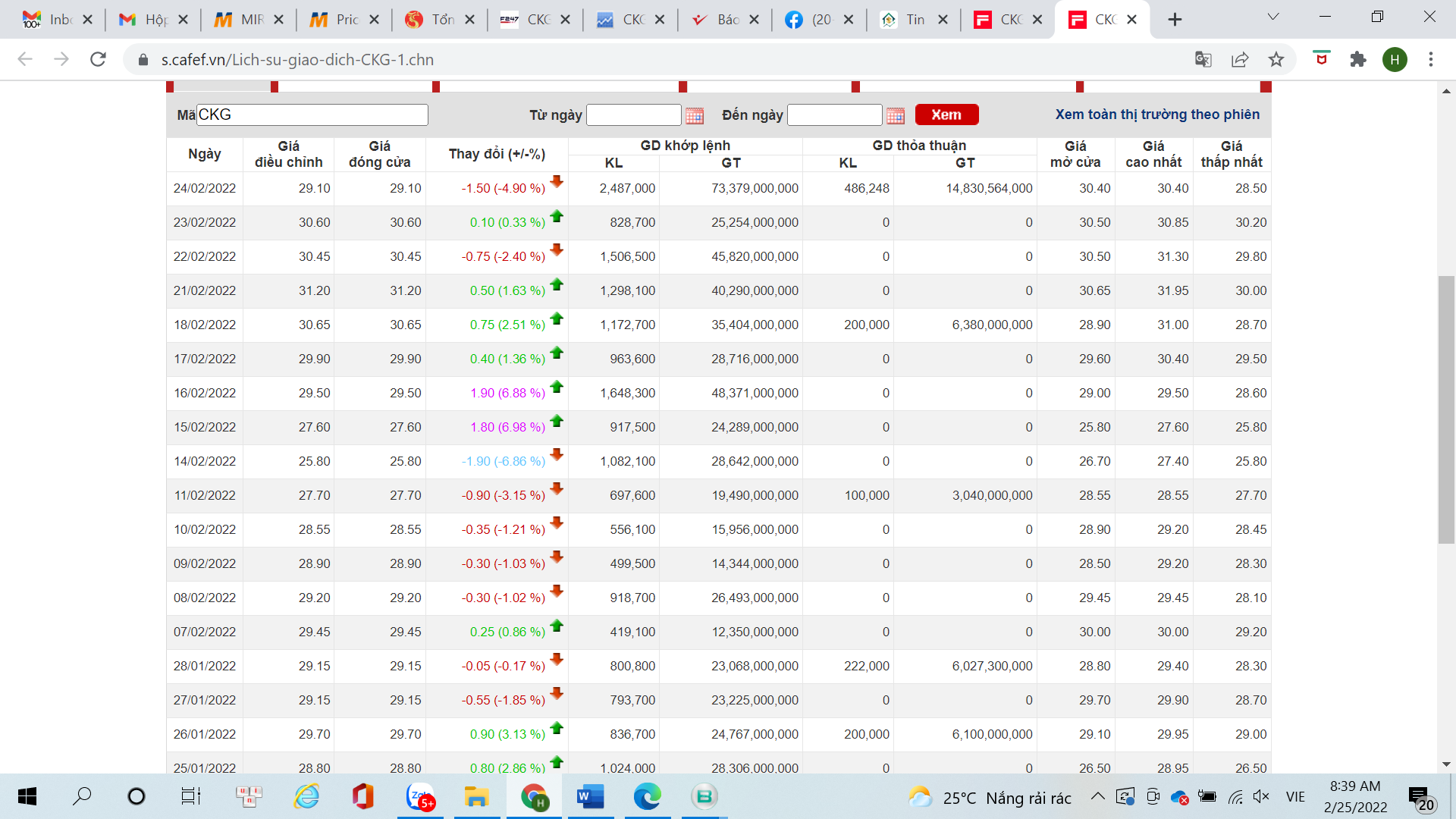Click the red Pocket extension icon
Viewport: 1456px width, 819px height.
click(x=1322, y=59)
